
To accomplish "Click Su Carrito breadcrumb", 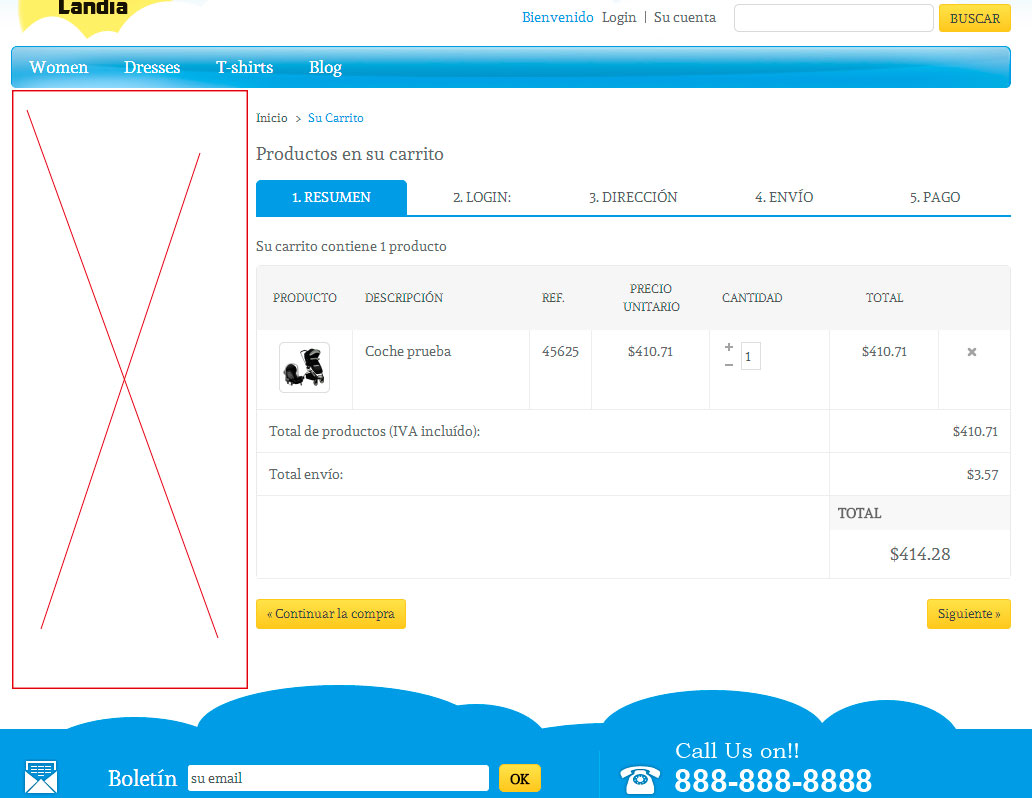I will coord(336,118).
